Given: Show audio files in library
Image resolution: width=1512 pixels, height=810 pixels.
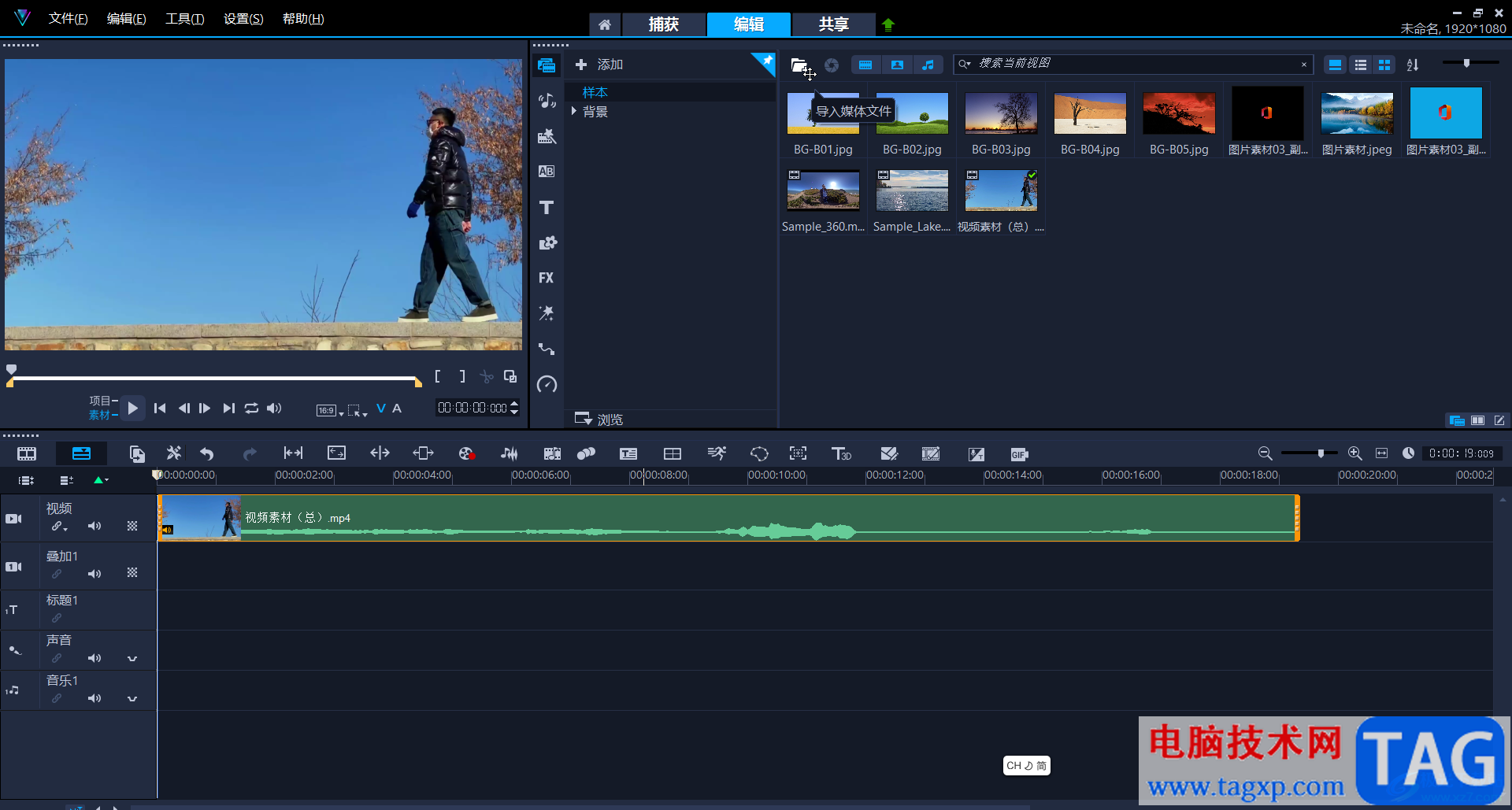Looking at the screenshot, I should [x=928, y=65].
